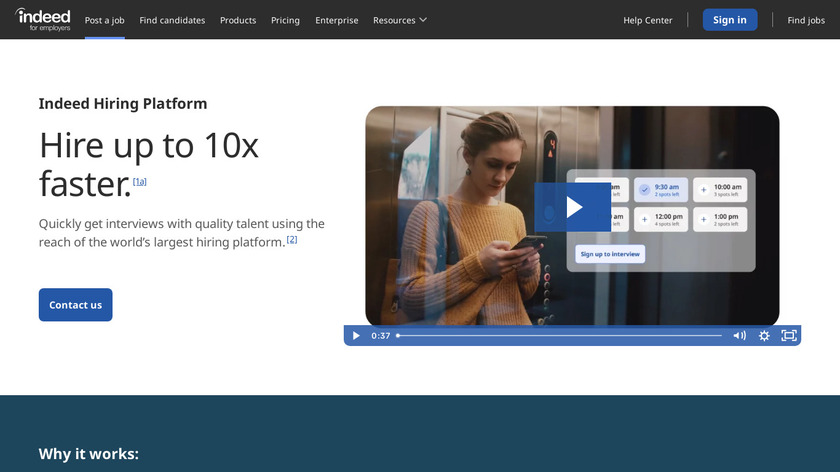Click the video progress slider
The image size is (840, 472).
click(x=559, y=335)
